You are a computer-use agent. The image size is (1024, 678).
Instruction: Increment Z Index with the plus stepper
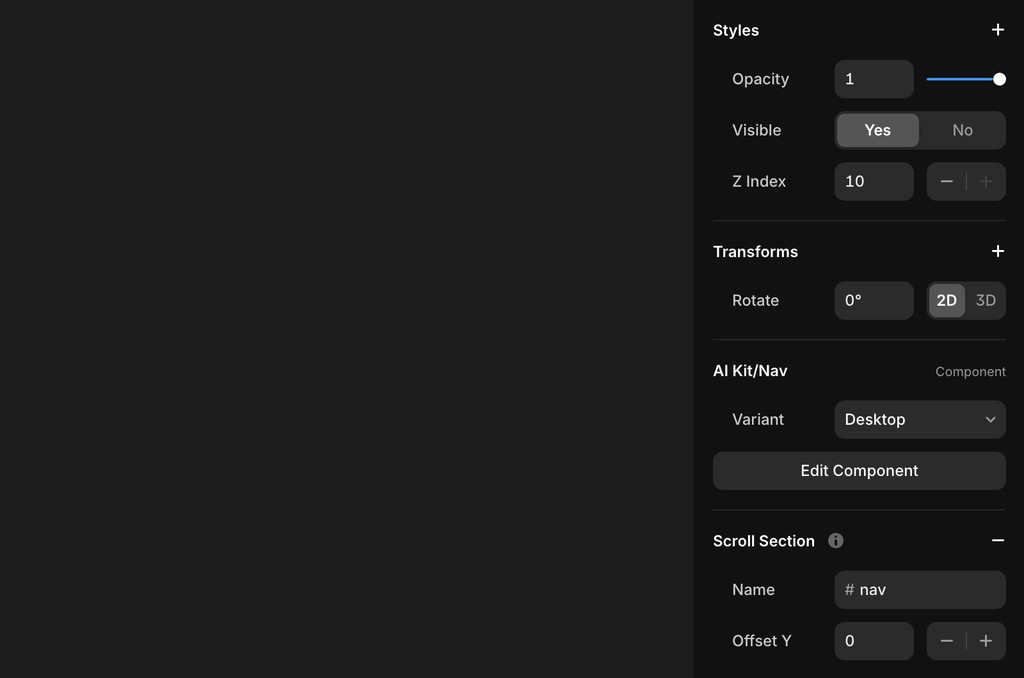click(x=986, y=181)
